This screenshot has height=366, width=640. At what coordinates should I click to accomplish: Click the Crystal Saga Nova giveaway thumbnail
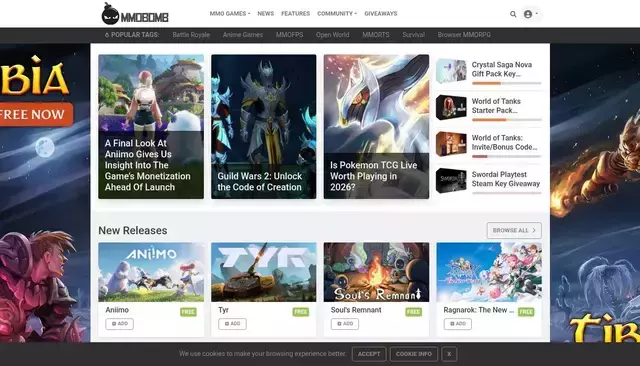pyautogui.click(x=451, y=71)
